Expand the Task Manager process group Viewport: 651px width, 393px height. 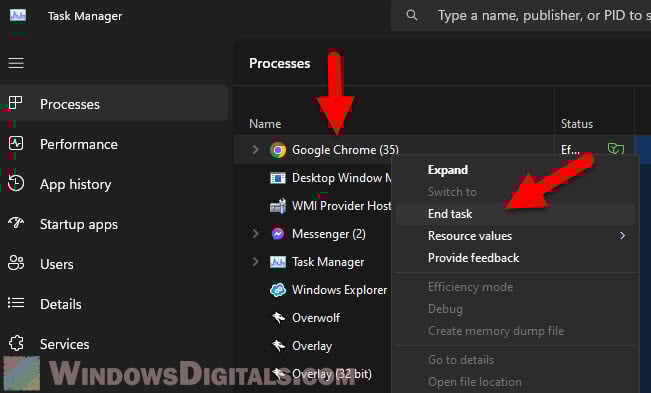pyautogui.click(x=255, y=262)
